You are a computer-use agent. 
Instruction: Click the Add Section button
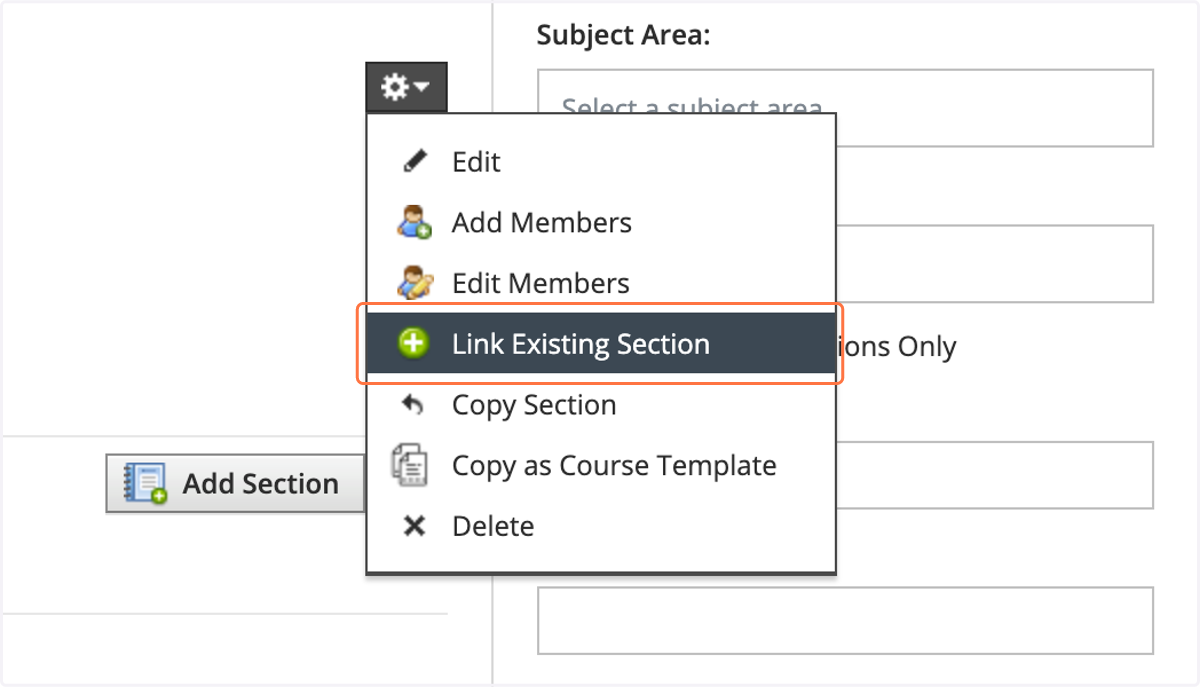click(236, 484)
